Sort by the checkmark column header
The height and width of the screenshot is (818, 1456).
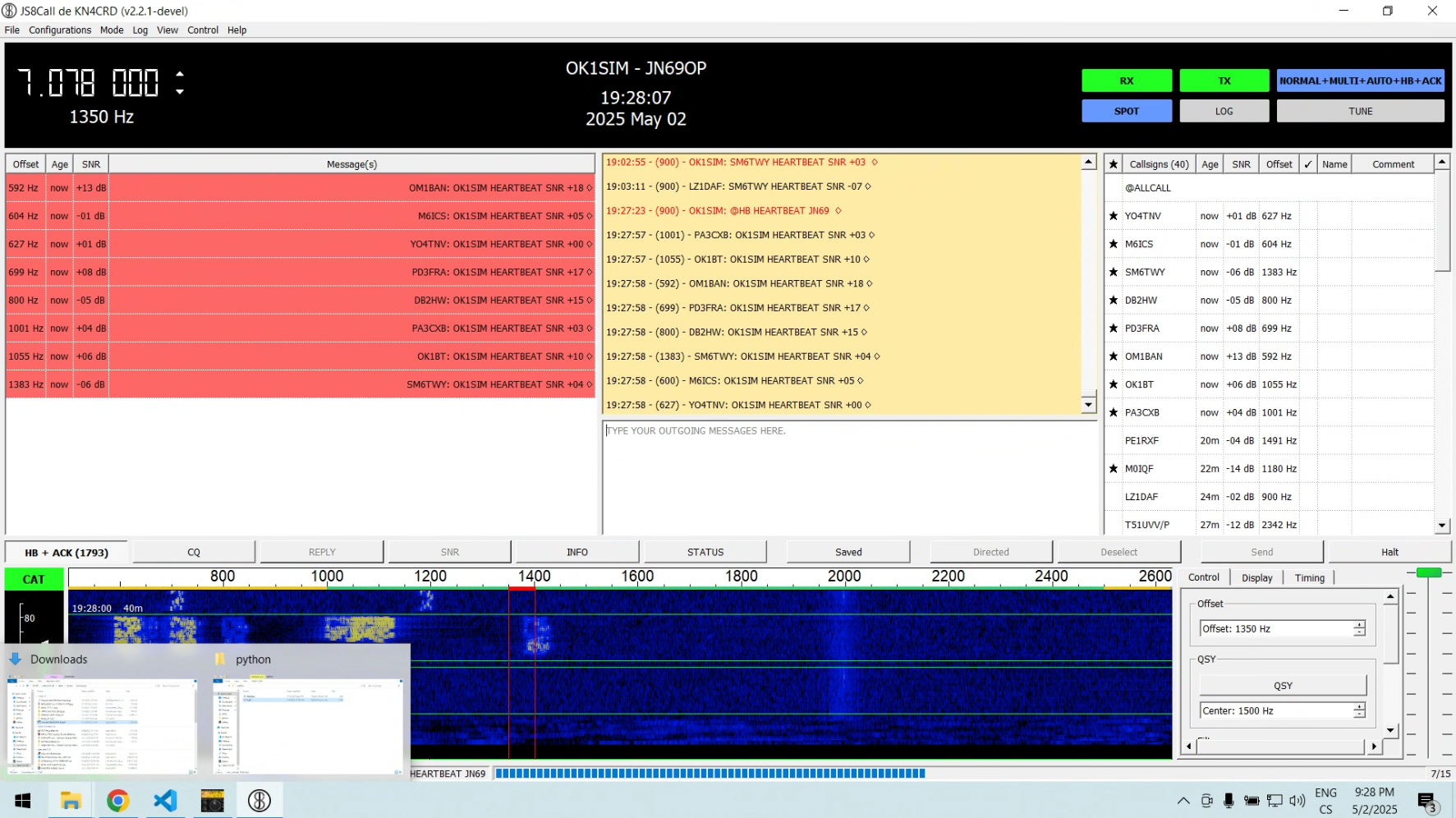(1308, 164)
